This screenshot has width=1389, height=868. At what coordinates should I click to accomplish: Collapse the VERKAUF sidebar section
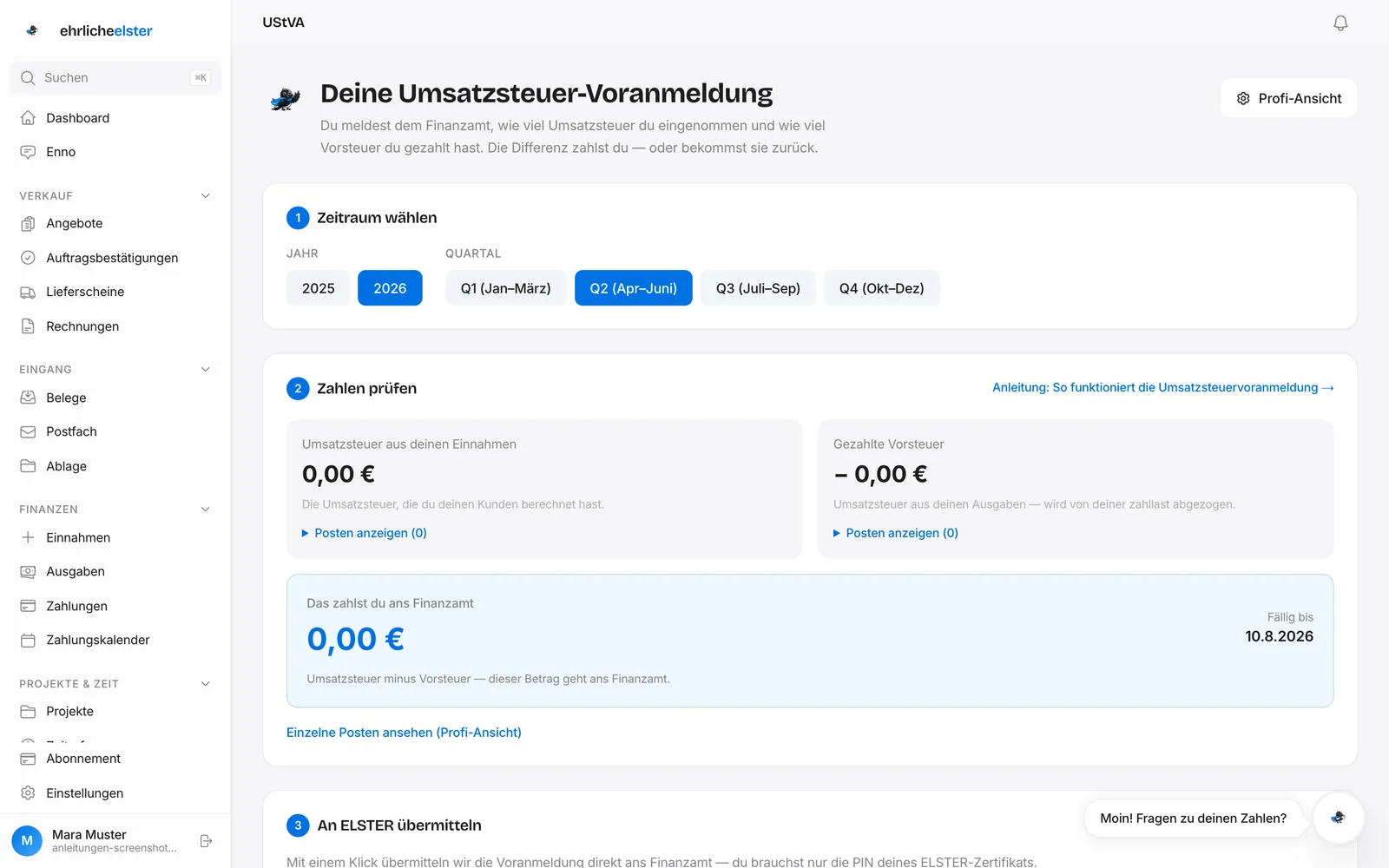205,196
